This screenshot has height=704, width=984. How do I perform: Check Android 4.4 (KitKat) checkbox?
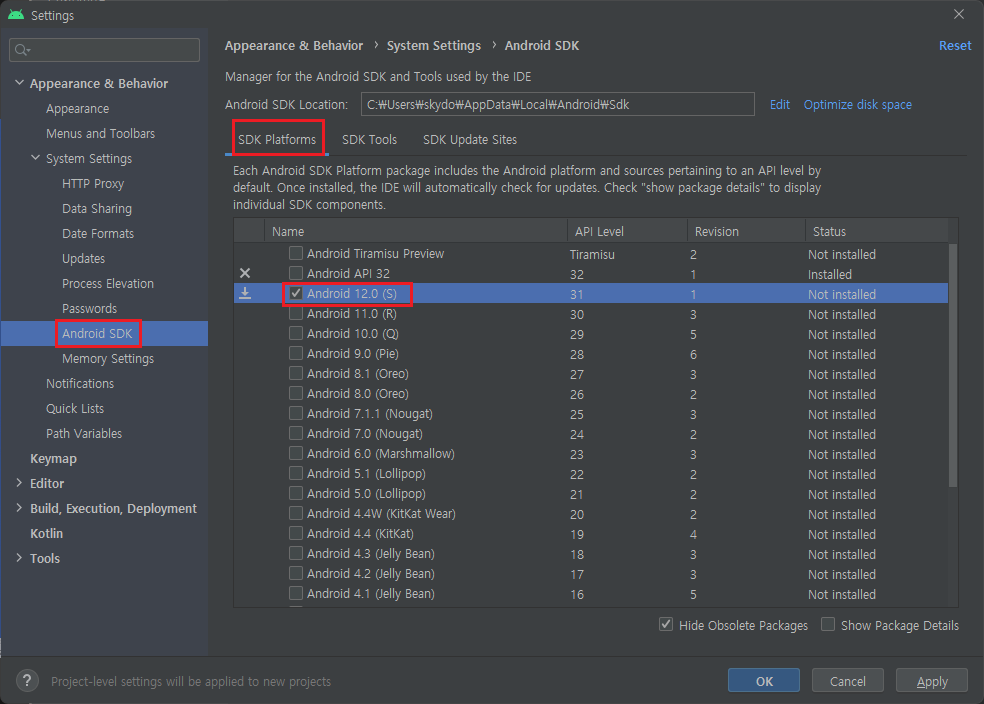click(x=296, y=533)
